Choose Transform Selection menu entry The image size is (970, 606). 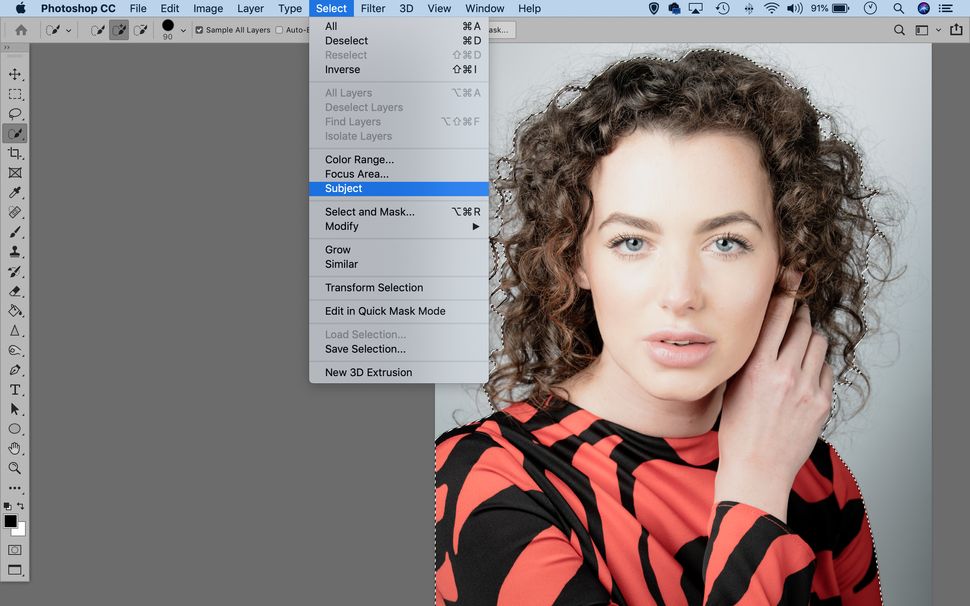click(x=399, y=288)
